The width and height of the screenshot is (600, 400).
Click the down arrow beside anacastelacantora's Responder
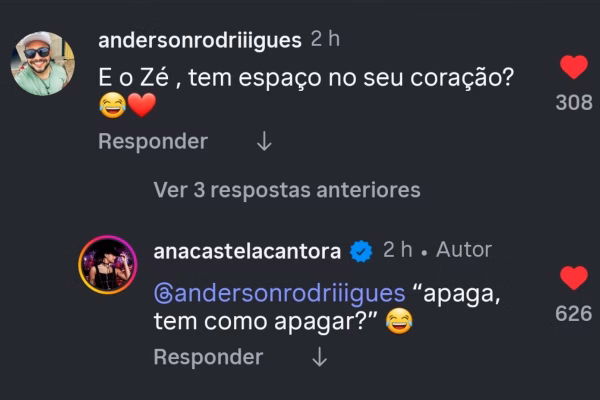click(319, 357)
